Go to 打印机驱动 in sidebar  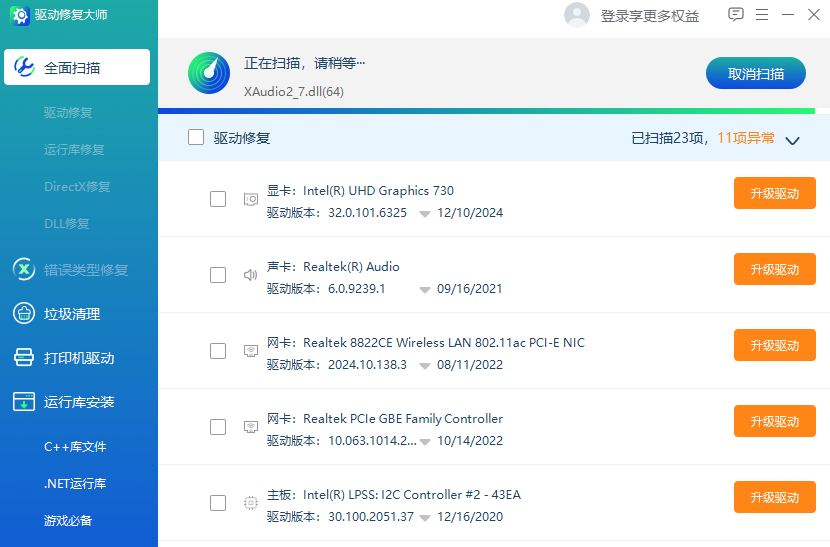tap(79, 358)
